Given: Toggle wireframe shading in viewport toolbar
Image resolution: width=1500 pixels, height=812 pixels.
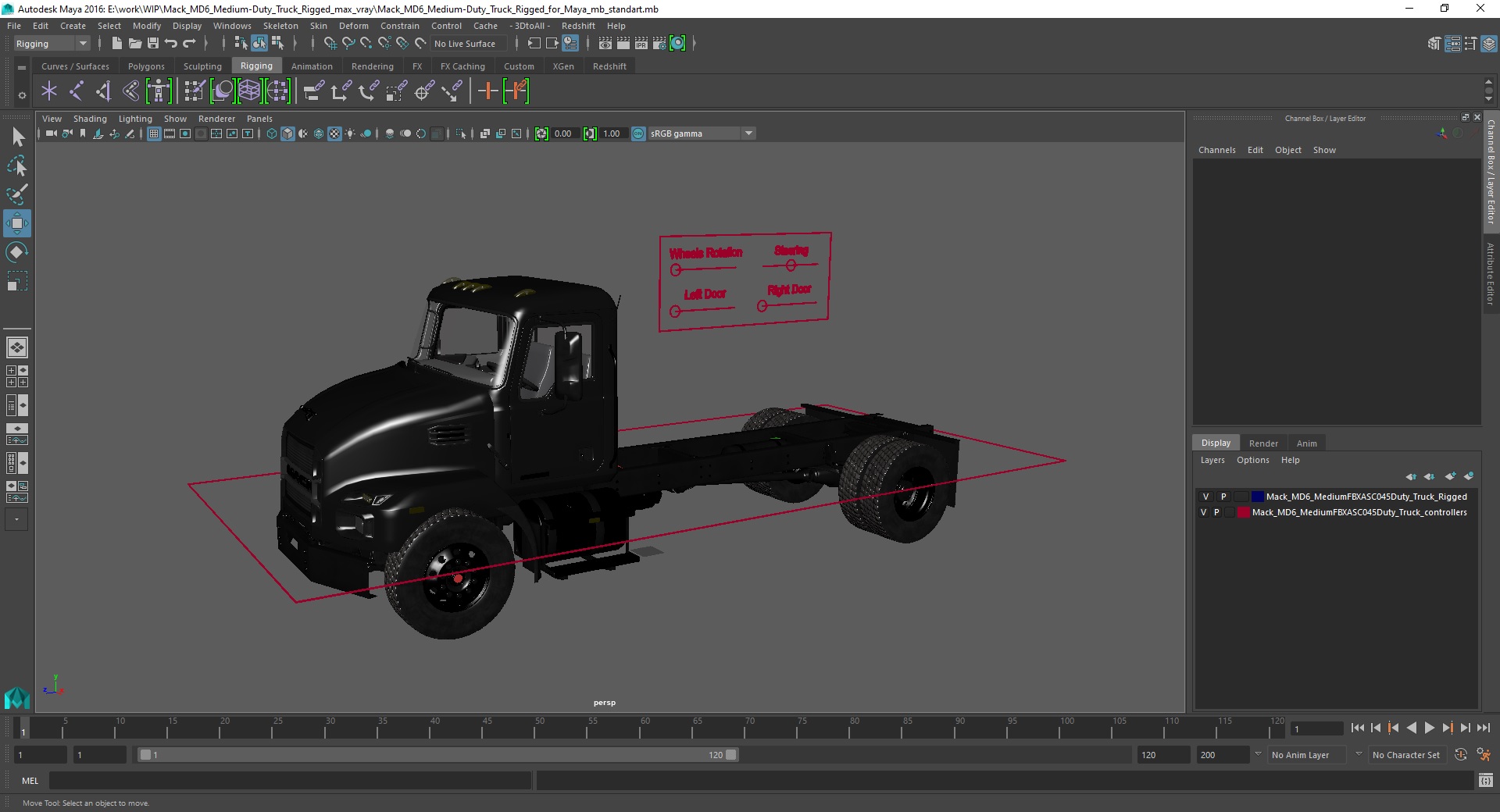Looking at the screenshot, I should click(272, 134).
